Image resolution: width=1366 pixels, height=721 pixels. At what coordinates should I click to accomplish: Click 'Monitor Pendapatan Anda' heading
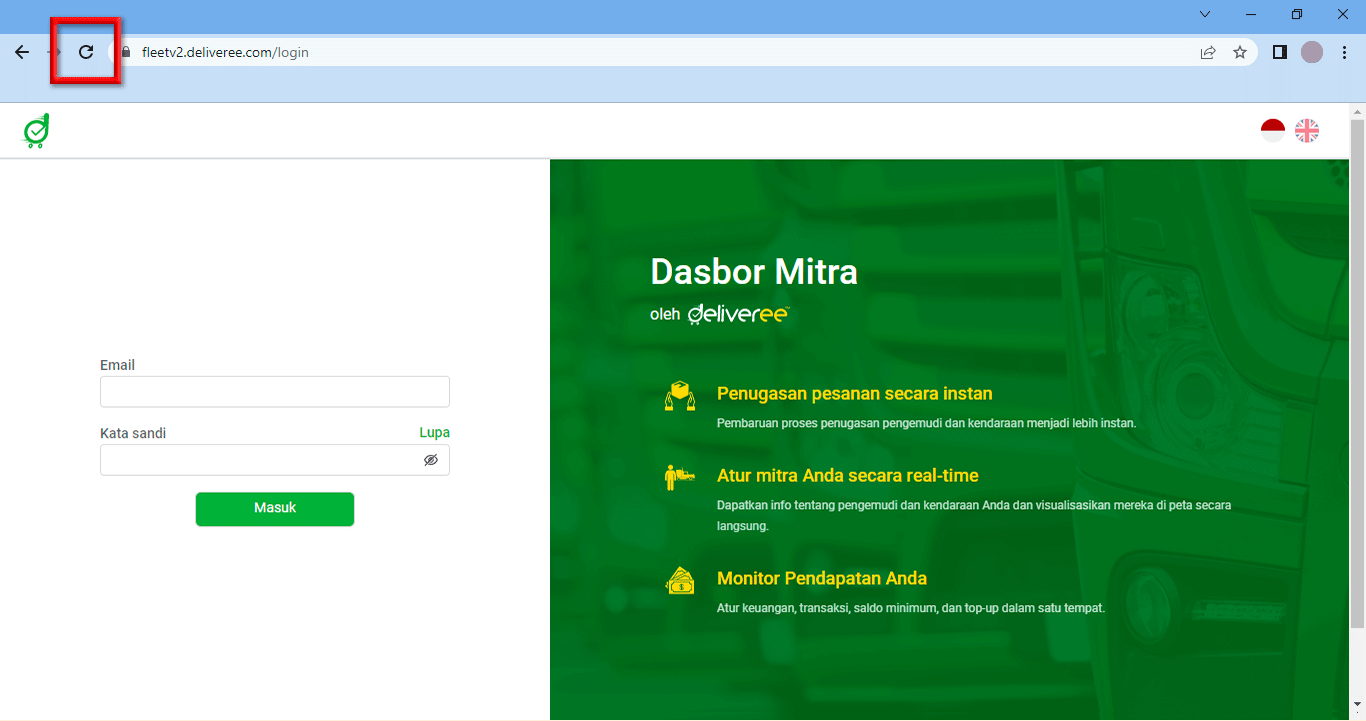point(822,579)
